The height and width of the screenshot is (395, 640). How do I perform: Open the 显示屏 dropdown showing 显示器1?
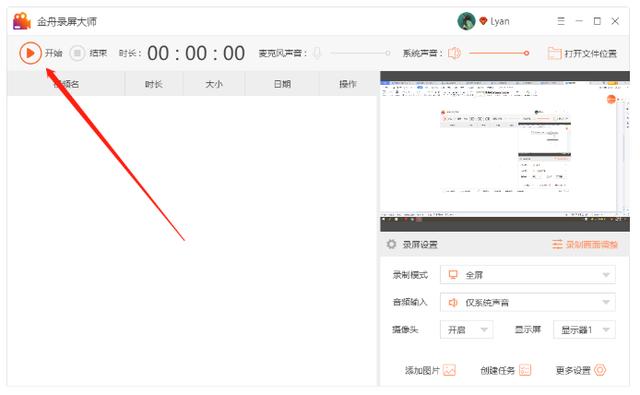tap(584, 330)
